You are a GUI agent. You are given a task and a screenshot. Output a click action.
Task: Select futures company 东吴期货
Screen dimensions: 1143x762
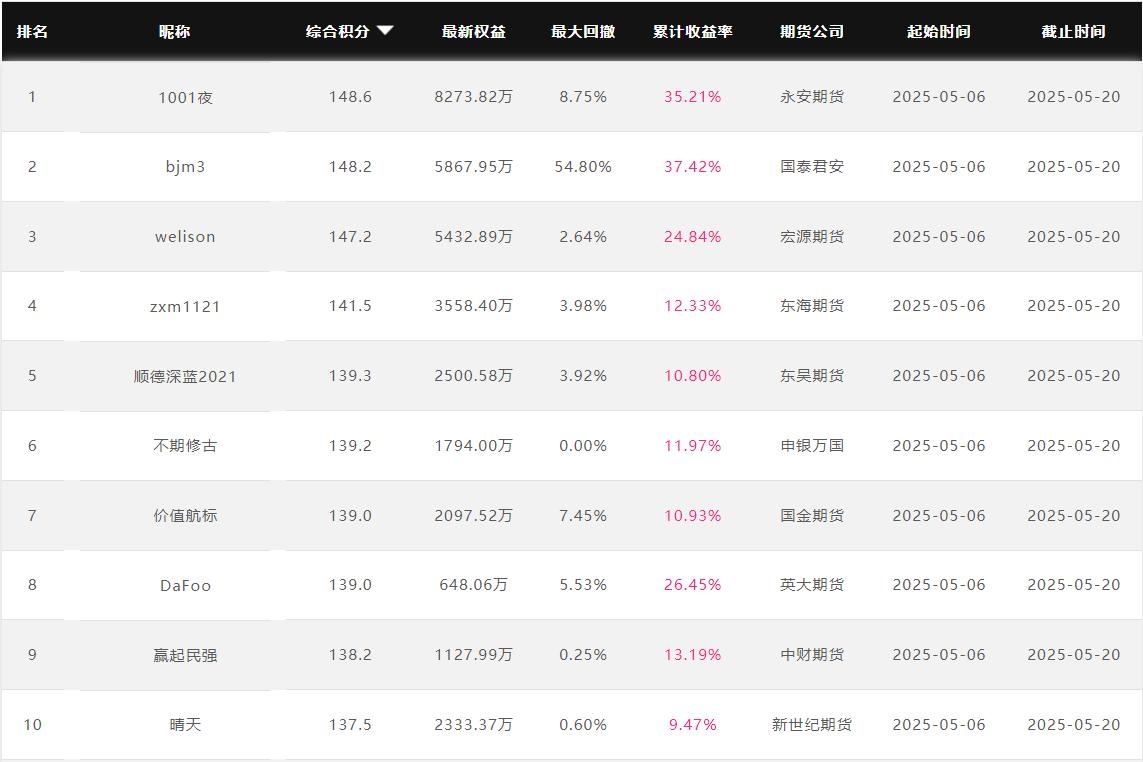click(812, 376)
